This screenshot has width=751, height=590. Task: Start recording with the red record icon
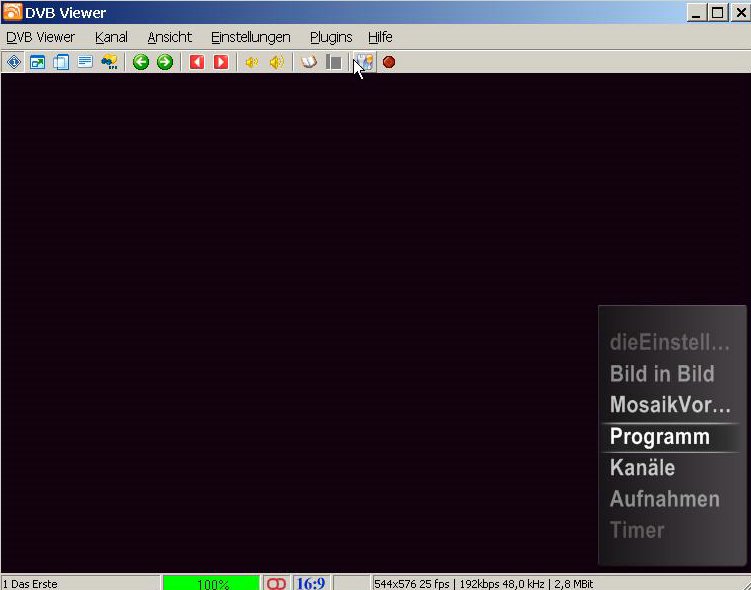389,62
